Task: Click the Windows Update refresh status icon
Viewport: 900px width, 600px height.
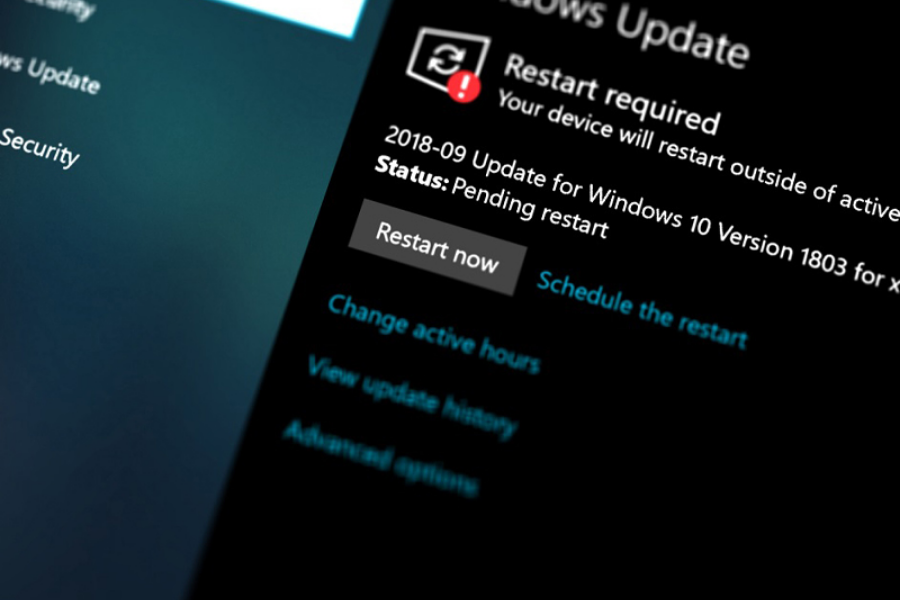Action: tap(442, 58)
